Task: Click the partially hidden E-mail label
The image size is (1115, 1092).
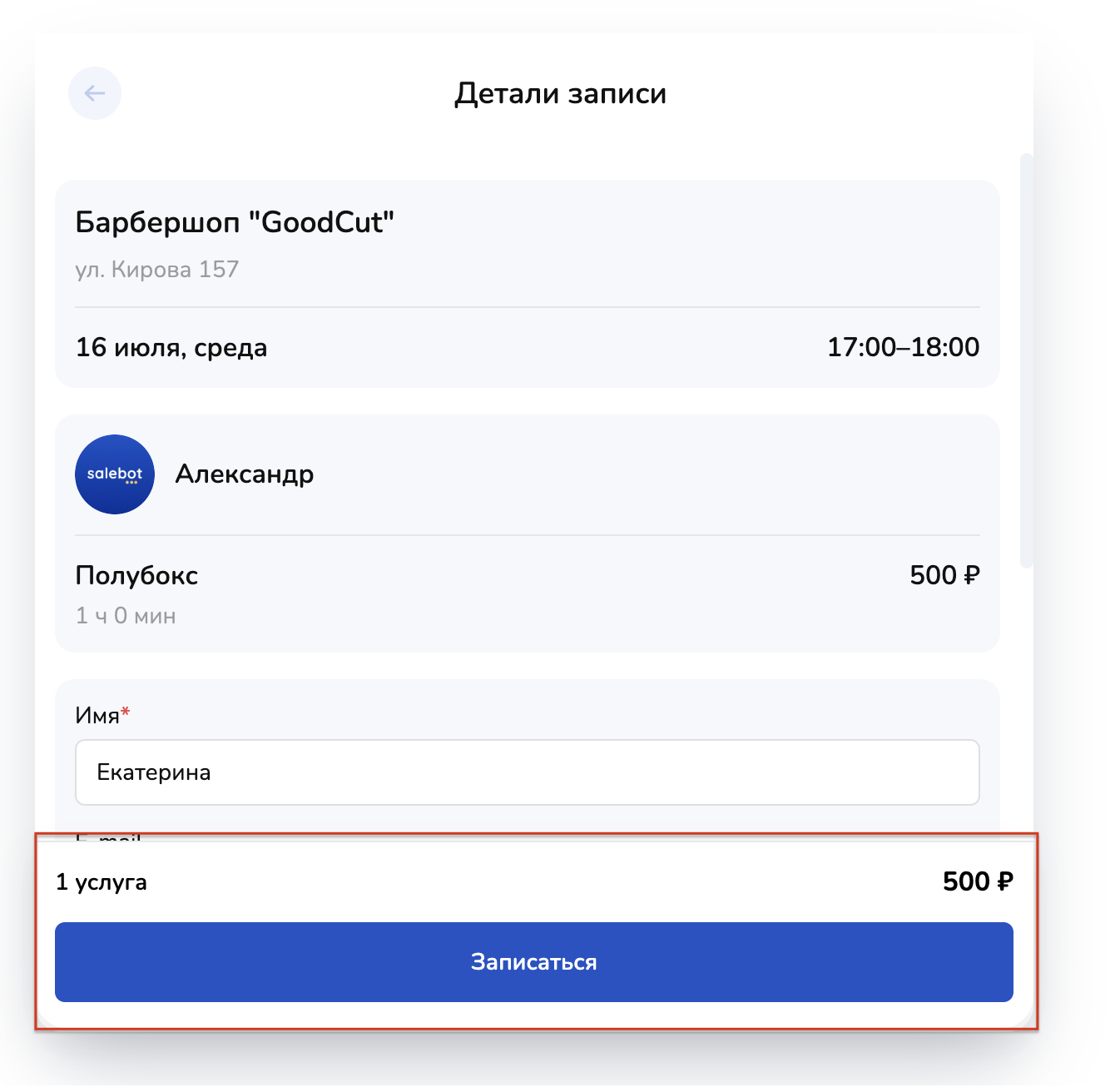Action: pos(108,836)
